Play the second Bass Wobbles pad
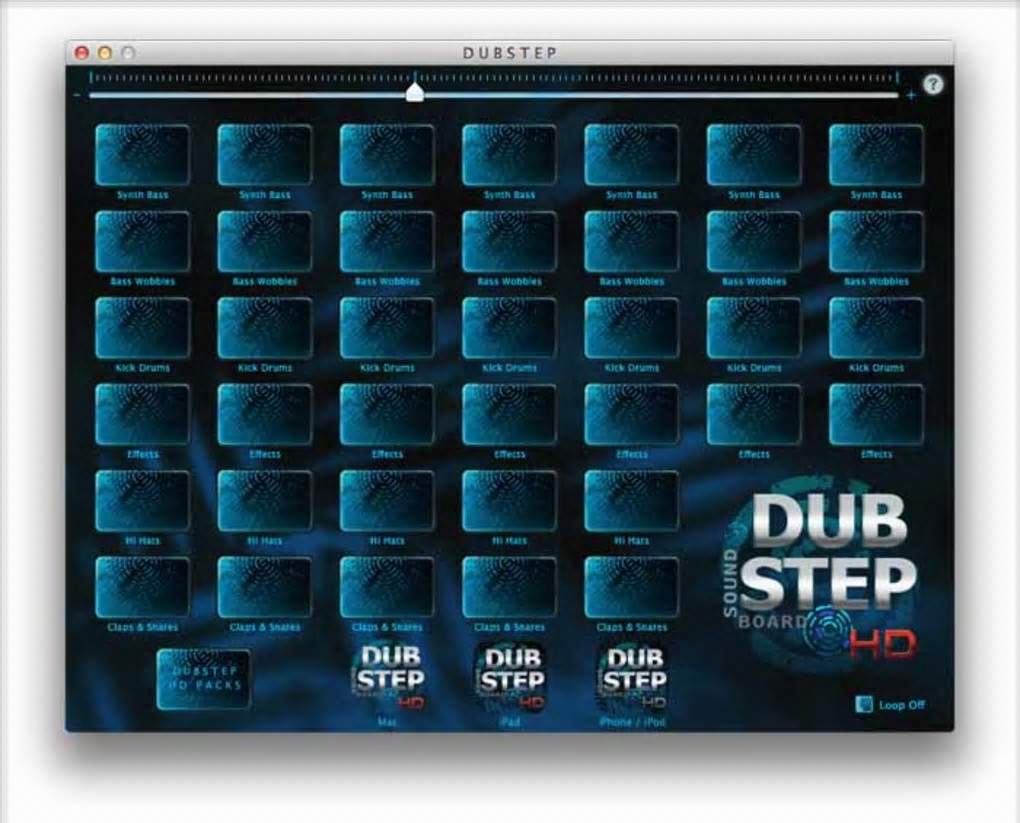The width and height of the screenshot is (1020, 823). point(265,241)
